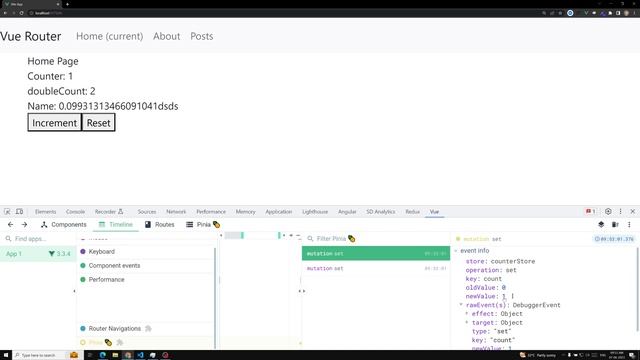
Task: Click the Vue devtools back arrow
Action: click(11, 224)
